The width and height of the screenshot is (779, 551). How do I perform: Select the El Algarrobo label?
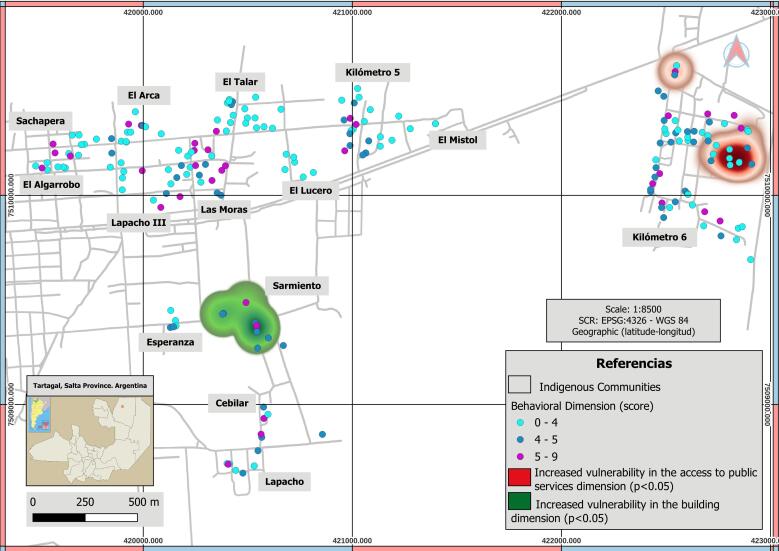click(51, 185)
